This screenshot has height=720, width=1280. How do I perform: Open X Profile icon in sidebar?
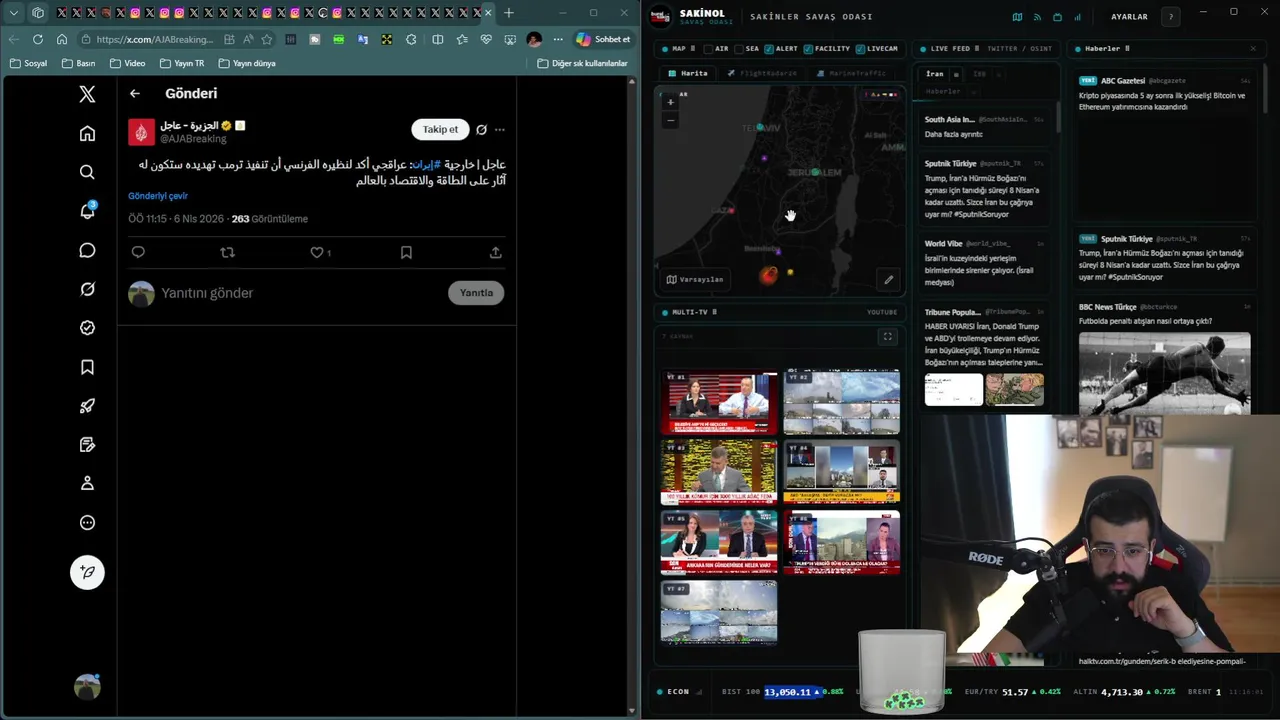(87, 483)
